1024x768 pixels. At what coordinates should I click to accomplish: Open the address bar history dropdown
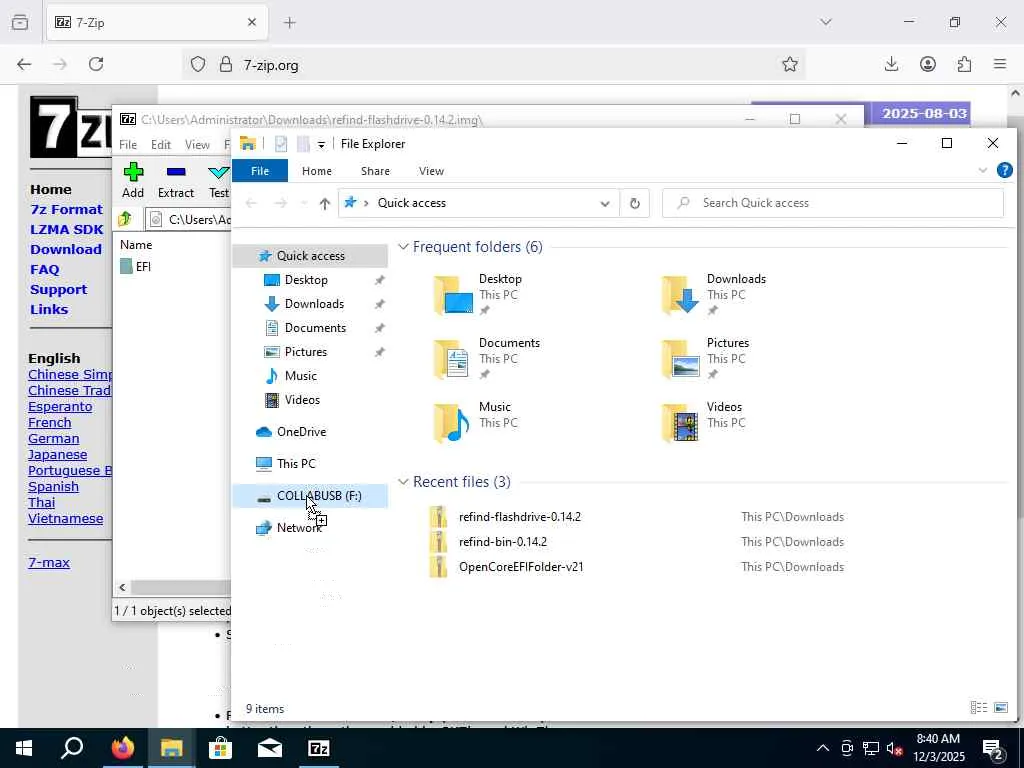(605, 203)
